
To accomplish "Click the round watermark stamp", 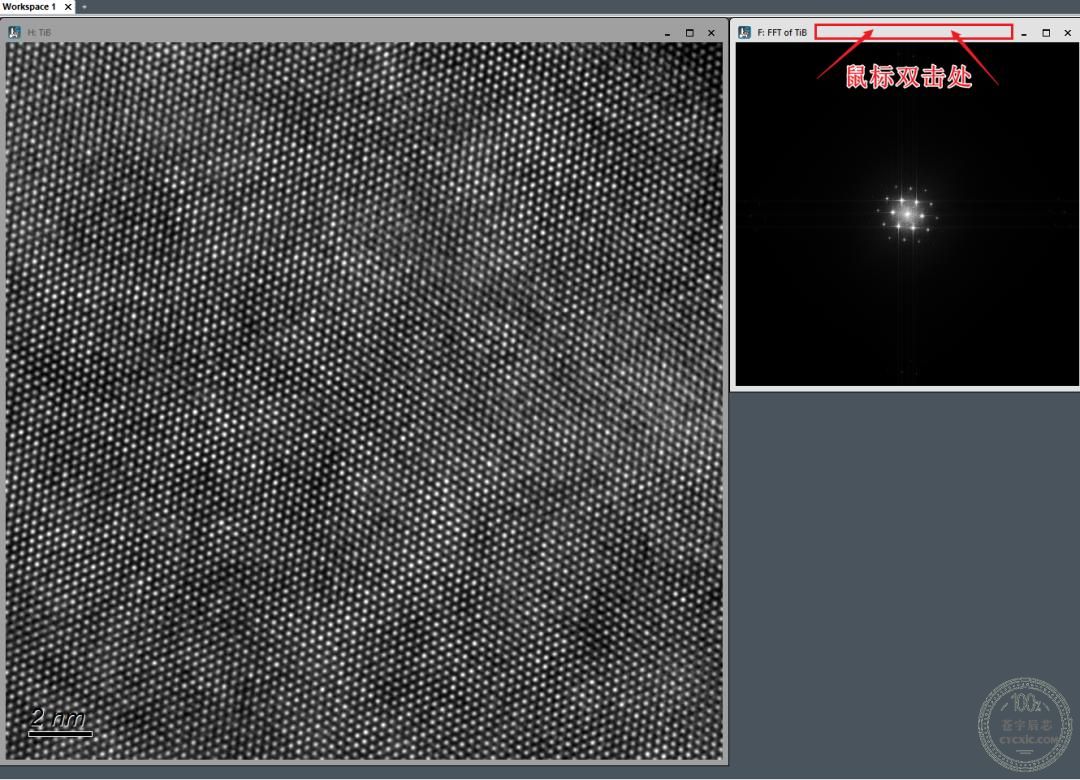I will [1025, 725].
